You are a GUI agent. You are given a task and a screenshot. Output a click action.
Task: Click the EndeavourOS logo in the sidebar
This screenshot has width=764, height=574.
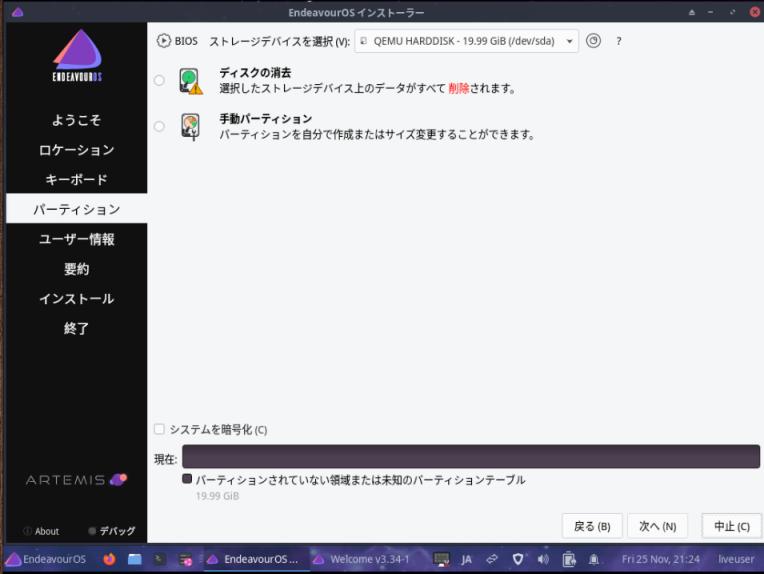click(x=77, y=56)
